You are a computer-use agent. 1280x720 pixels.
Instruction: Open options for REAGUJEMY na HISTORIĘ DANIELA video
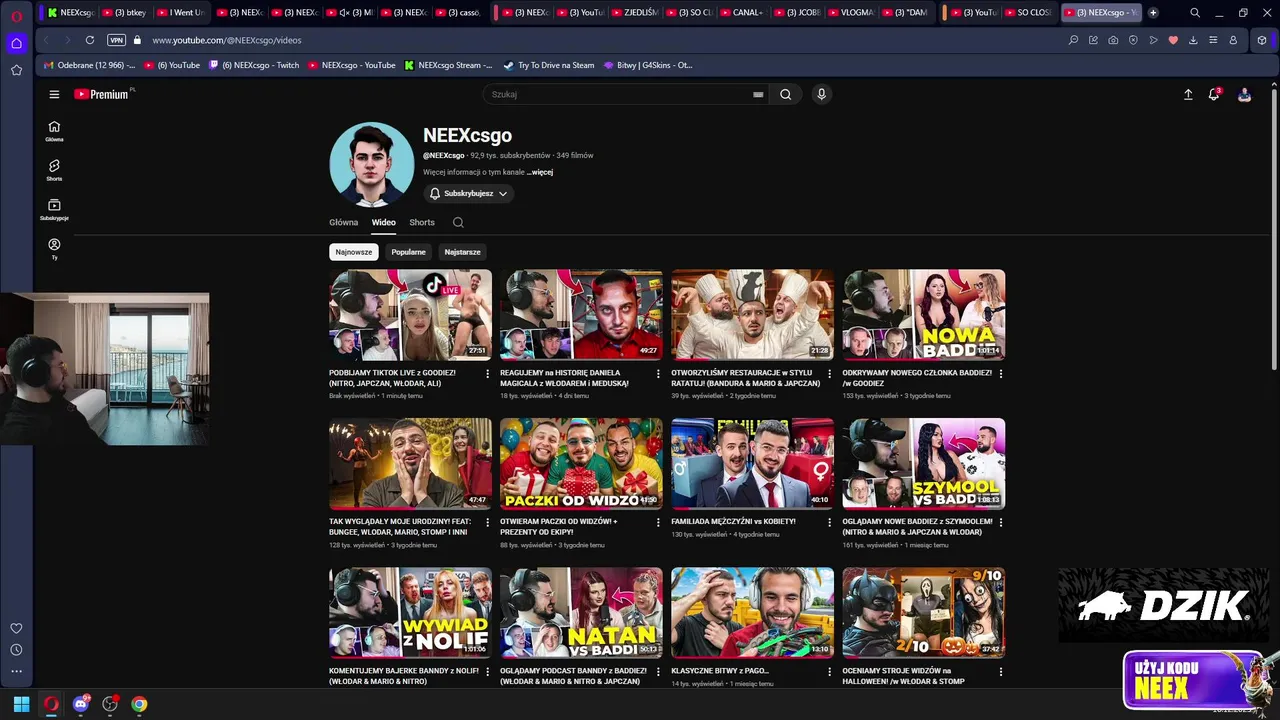(x=658, y=373)
